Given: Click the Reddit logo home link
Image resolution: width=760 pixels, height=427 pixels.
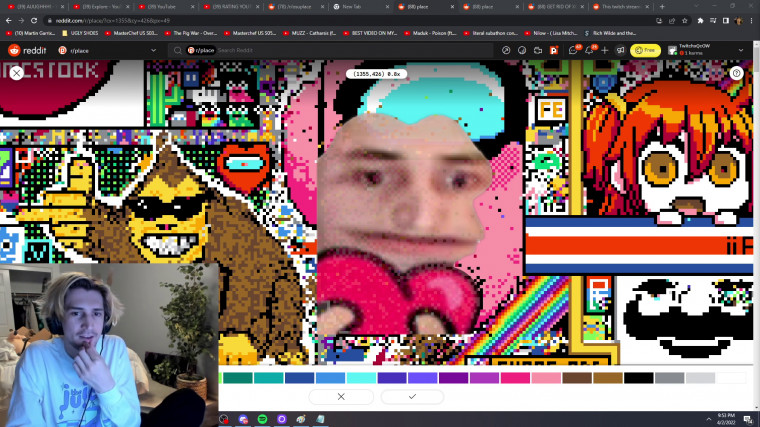Looking at the screenshot, I should coord(27,50).
